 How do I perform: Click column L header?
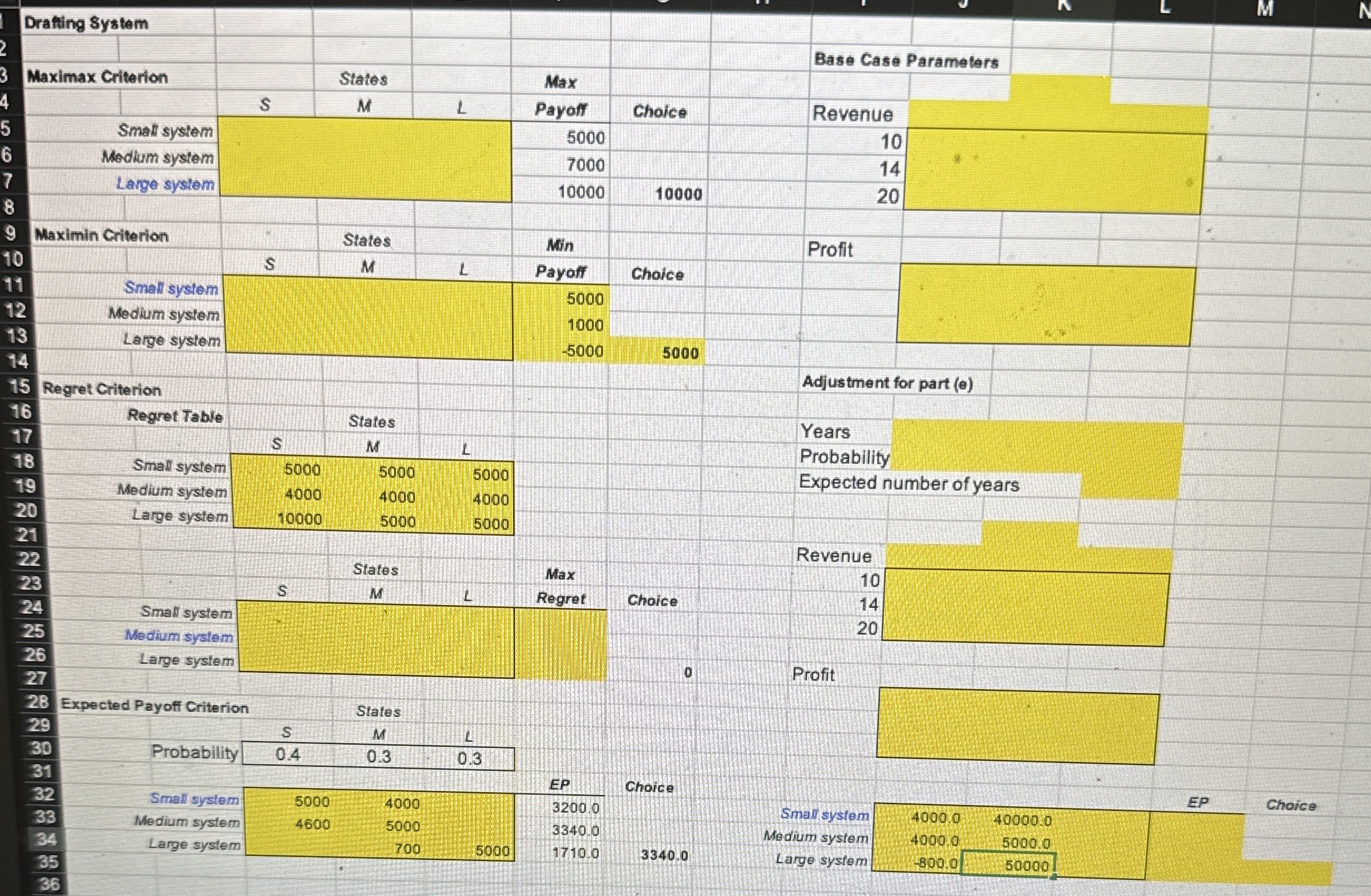tap(1164, 7)
